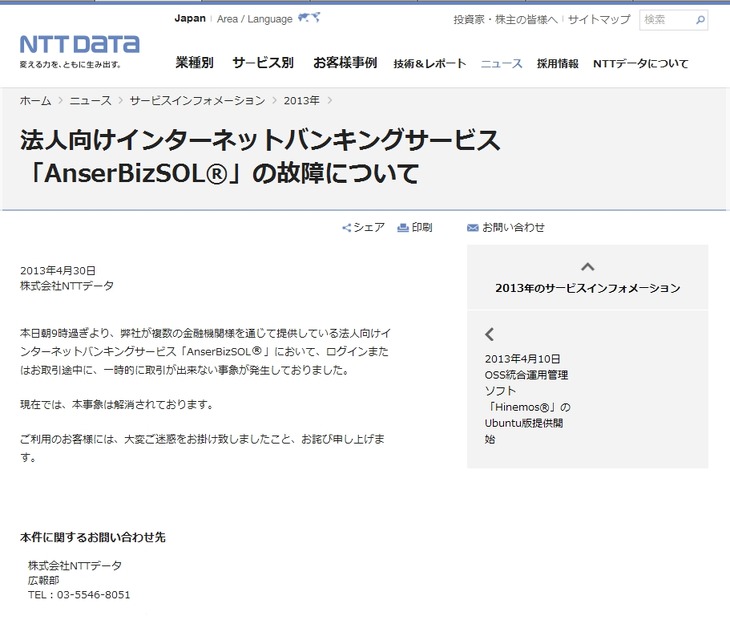Open the ニュース menu

tap(501, 63)
